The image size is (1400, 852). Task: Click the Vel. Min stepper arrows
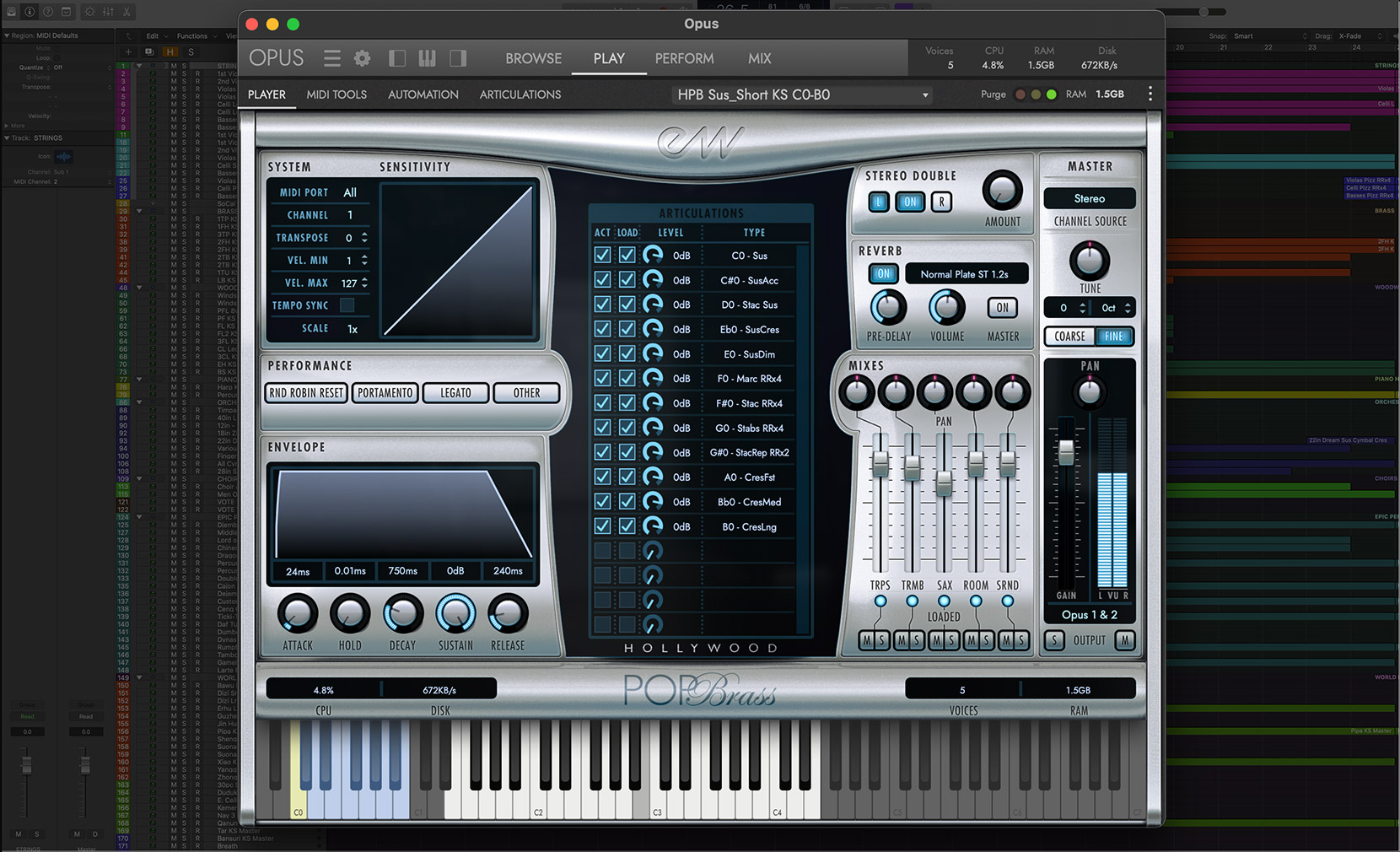pyautogui.click(x=364, y=261)
